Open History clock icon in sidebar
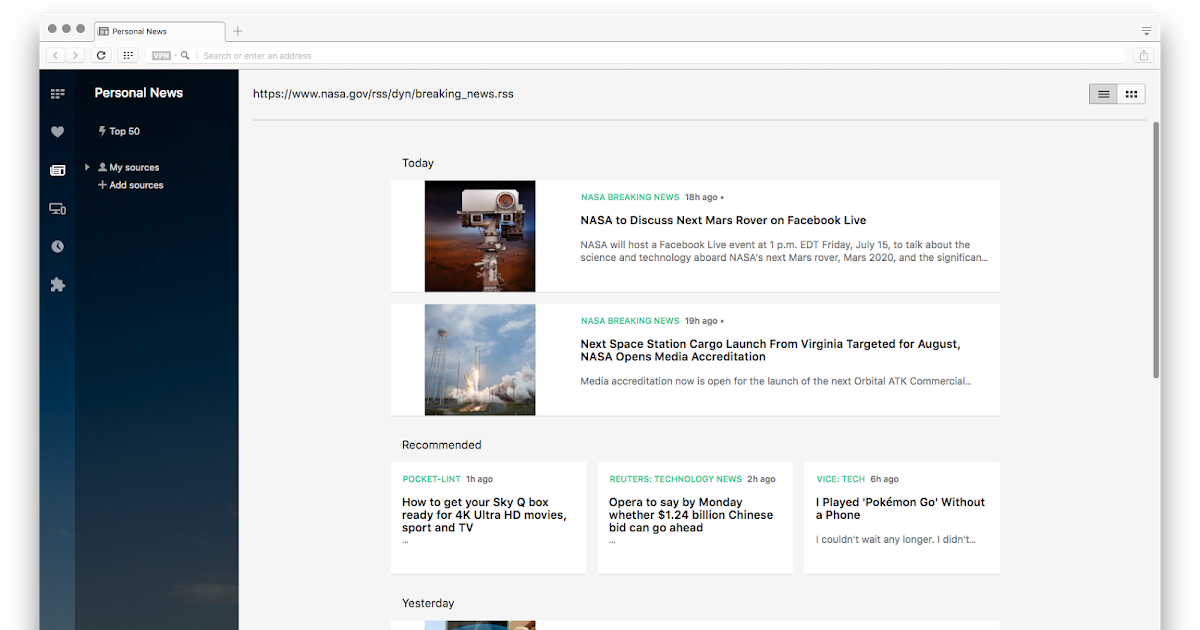 pos(57,247)
